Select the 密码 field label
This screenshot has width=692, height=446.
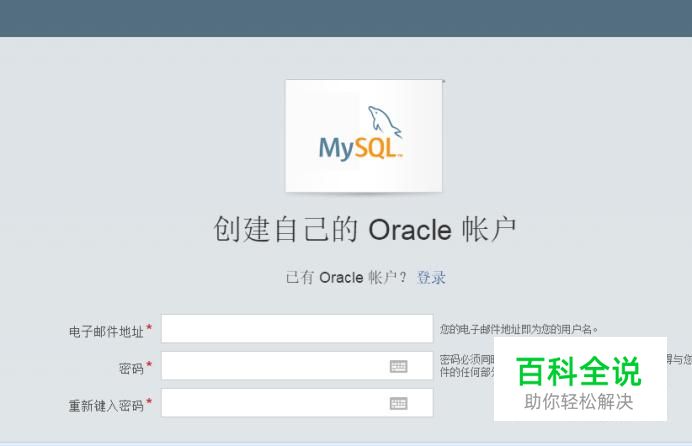click(x=132, y=368)
